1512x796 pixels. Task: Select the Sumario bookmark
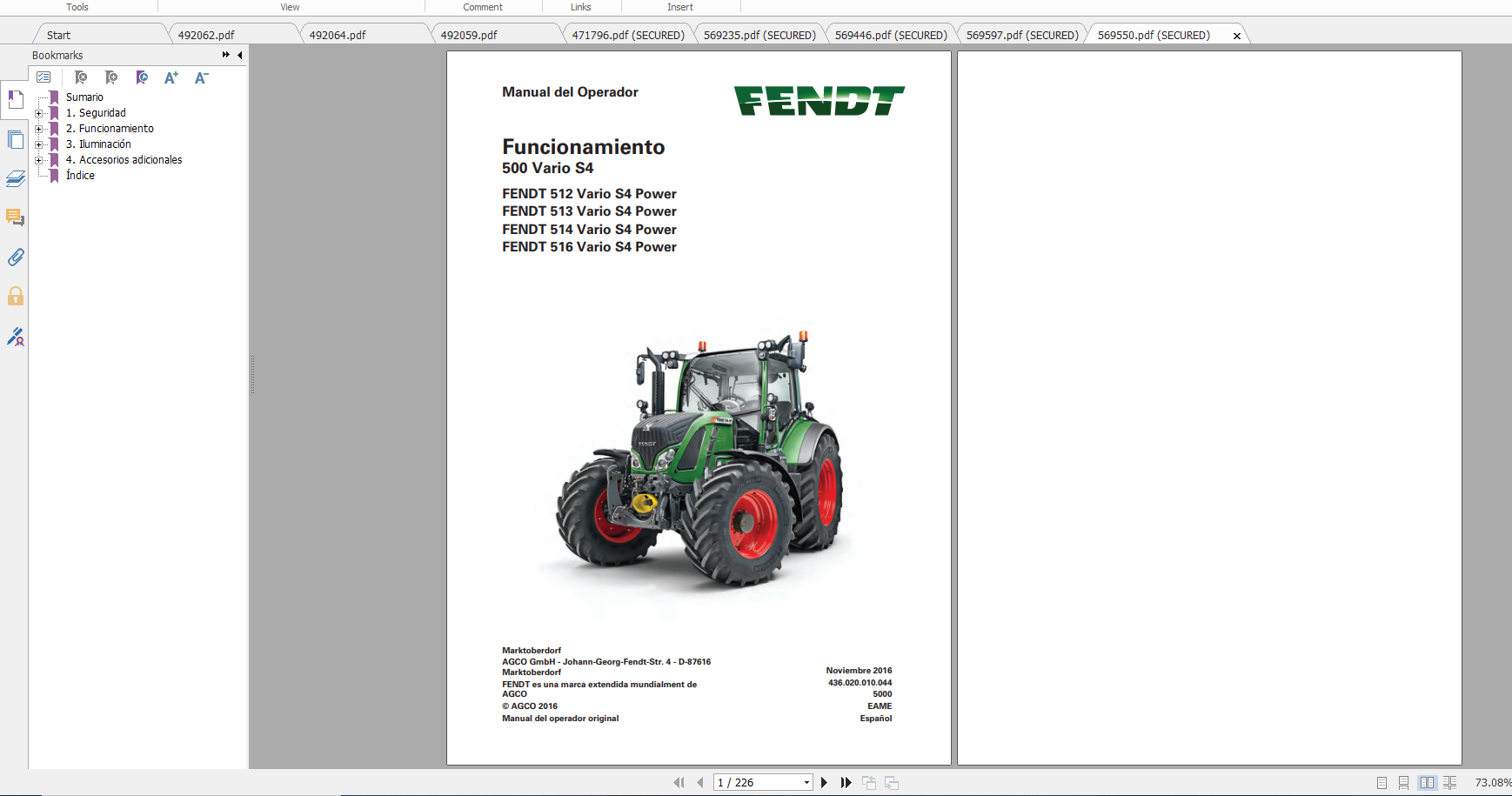click(x=84, y=97)
